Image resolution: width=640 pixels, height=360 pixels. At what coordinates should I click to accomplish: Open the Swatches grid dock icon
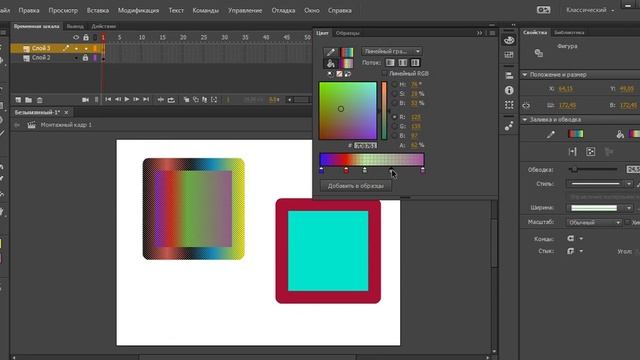[509, 55]
